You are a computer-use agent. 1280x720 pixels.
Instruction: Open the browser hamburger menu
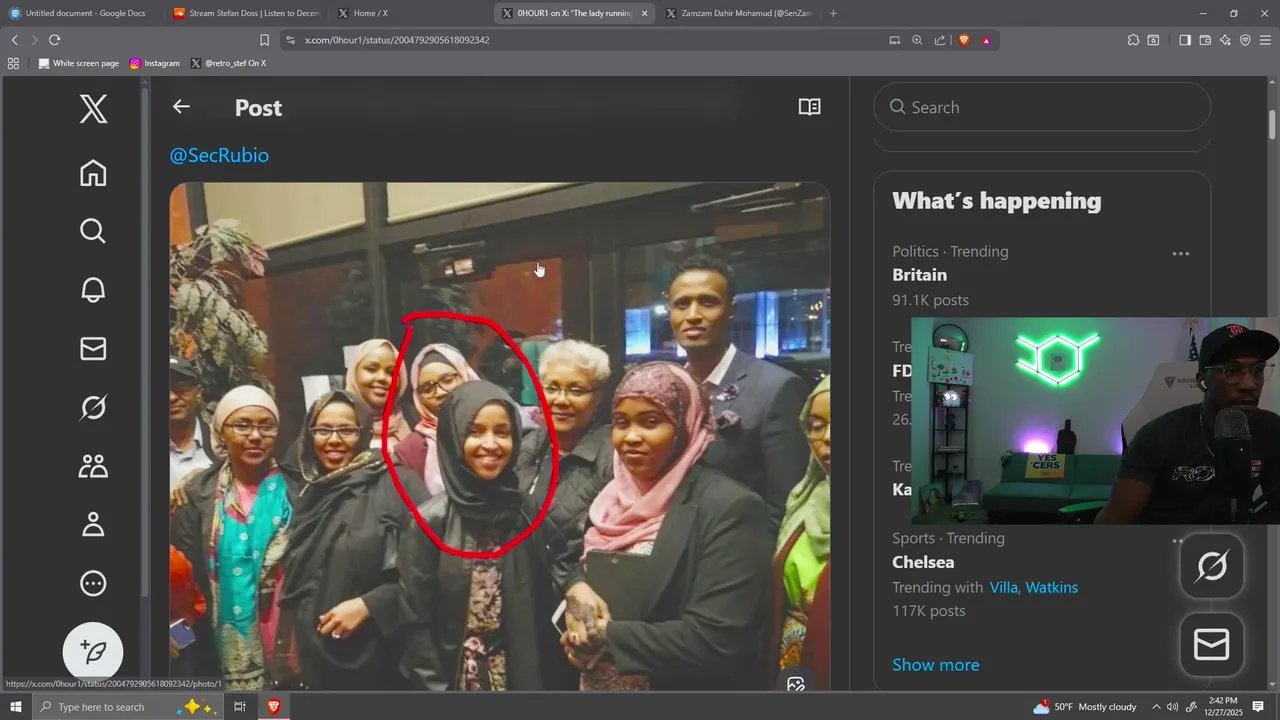[x=1265, y=40]
